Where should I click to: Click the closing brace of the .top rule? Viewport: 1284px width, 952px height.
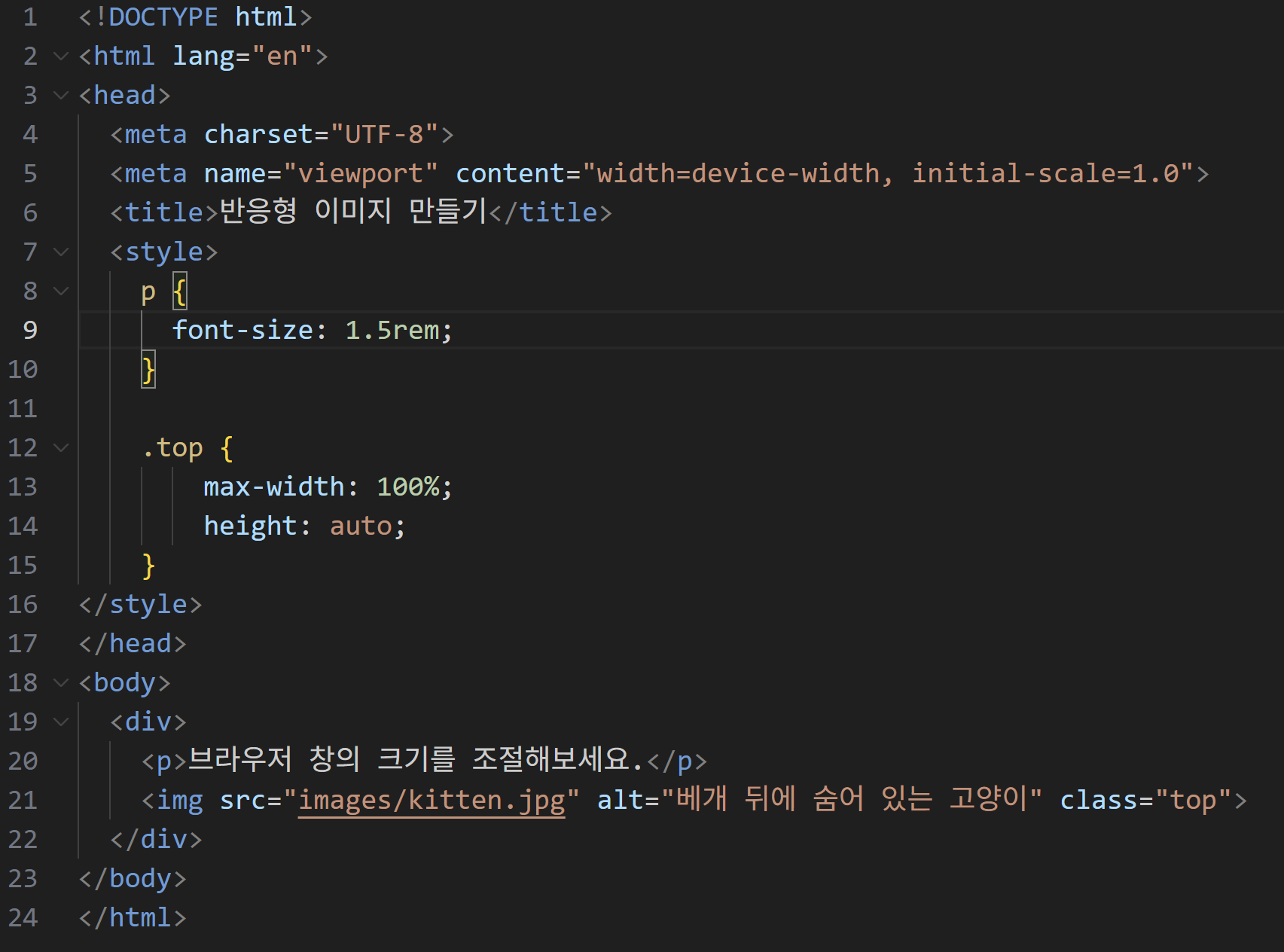[148, 565]
